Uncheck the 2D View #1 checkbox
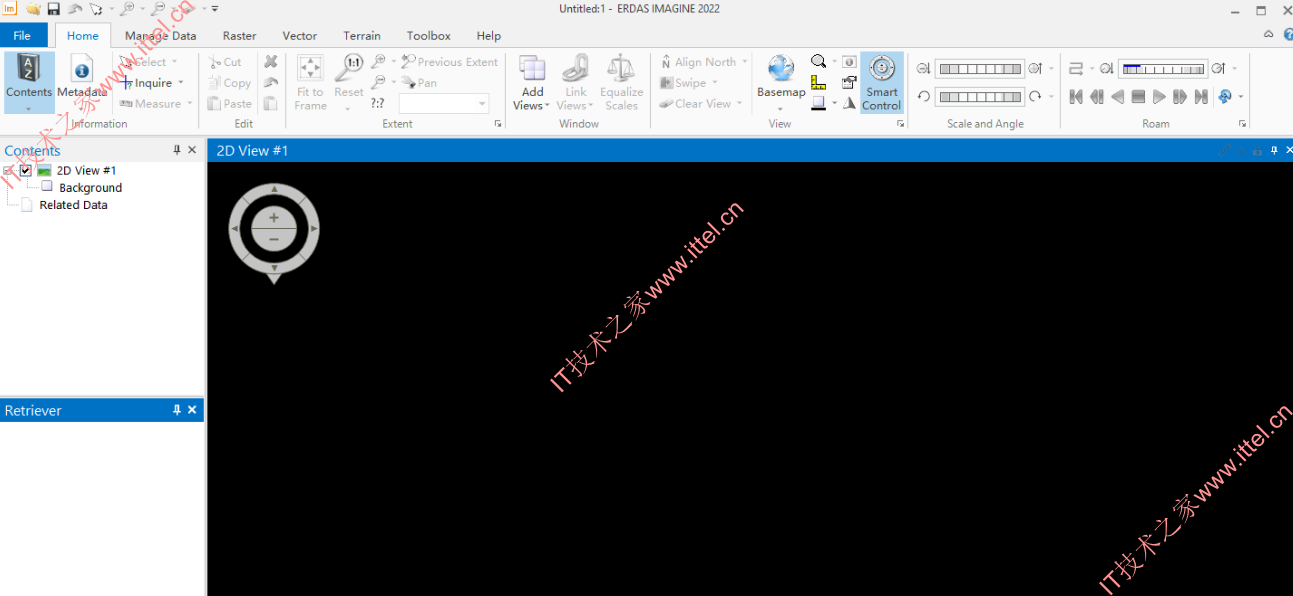Image resolution: width=1293 pixels, height=596 pixels. coord(26,171)
